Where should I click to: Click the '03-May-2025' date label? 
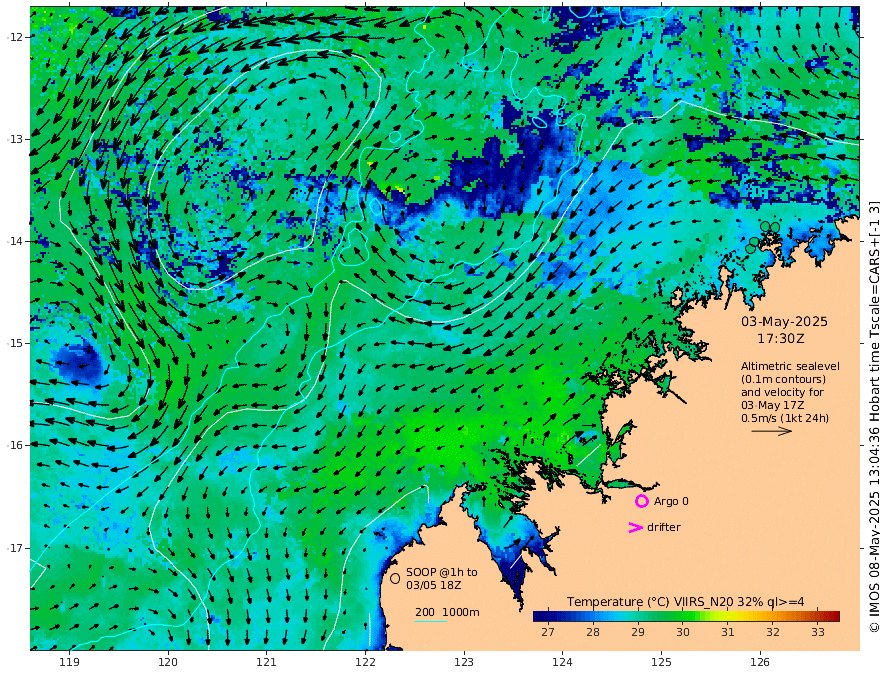coord(784,321)
